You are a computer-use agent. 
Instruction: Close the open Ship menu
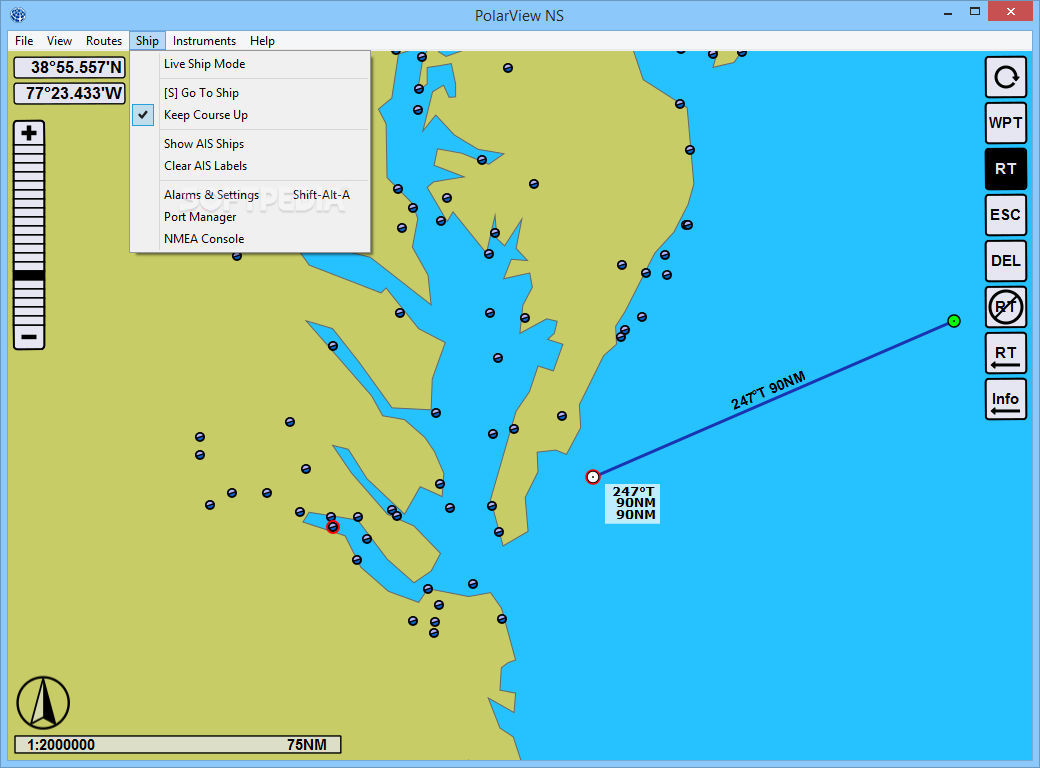tap(147, 40)
